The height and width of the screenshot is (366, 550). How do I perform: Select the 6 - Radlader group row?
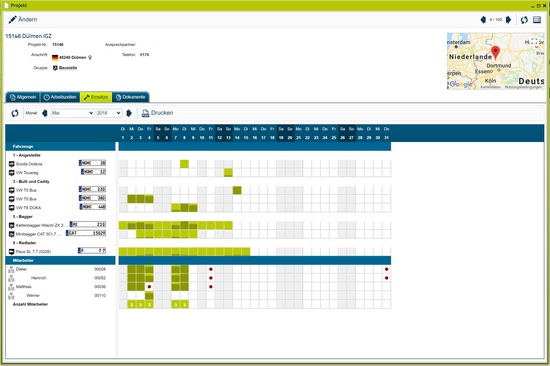[25, 243]
